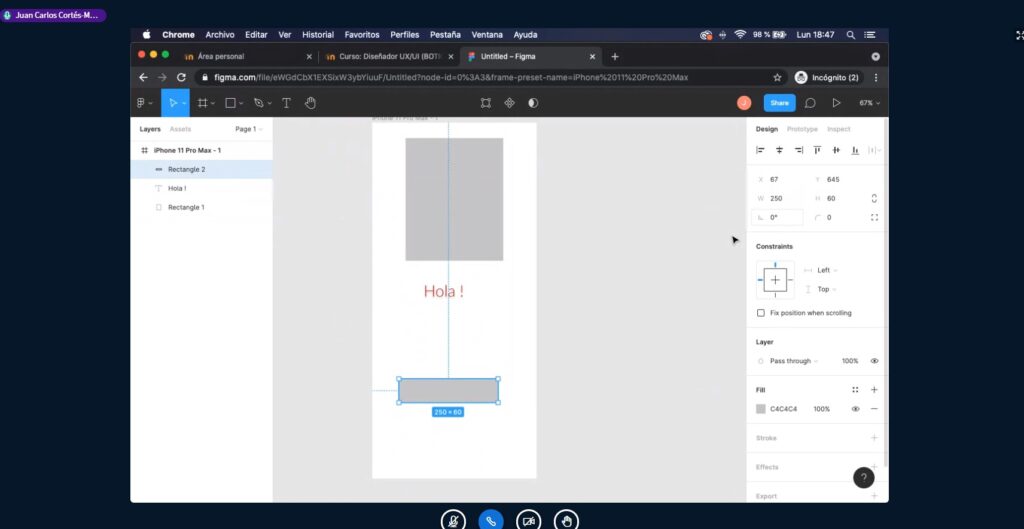This screenshot has width=1024, height=529.
Task: Add a stroke with plus icon
Action: click(x=874, y=438)
